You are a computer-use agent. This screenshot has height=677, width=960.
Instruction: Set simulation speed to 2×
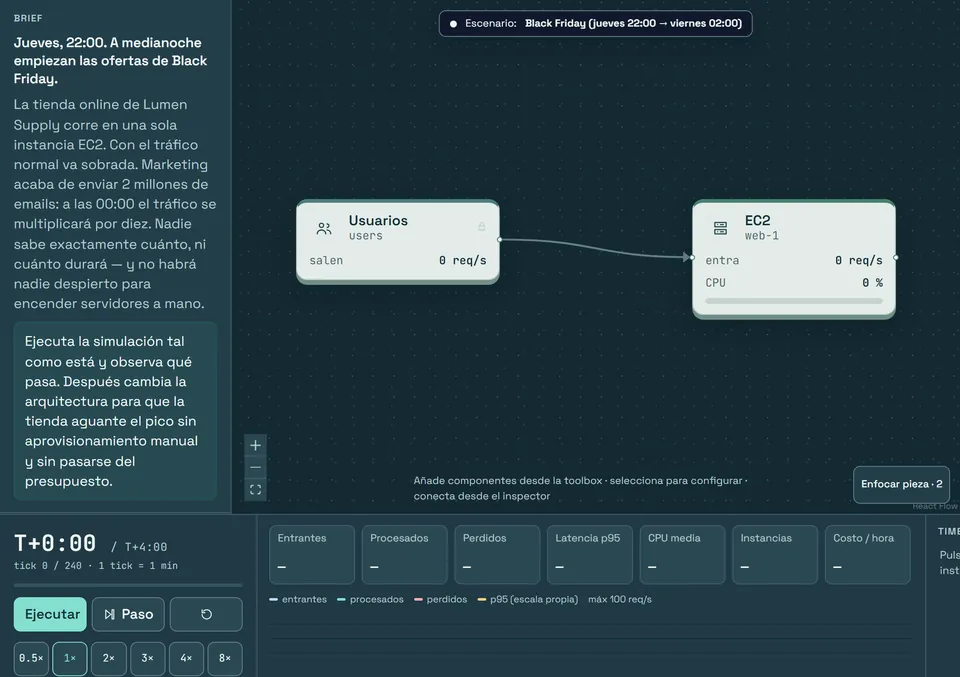[108, 659]
